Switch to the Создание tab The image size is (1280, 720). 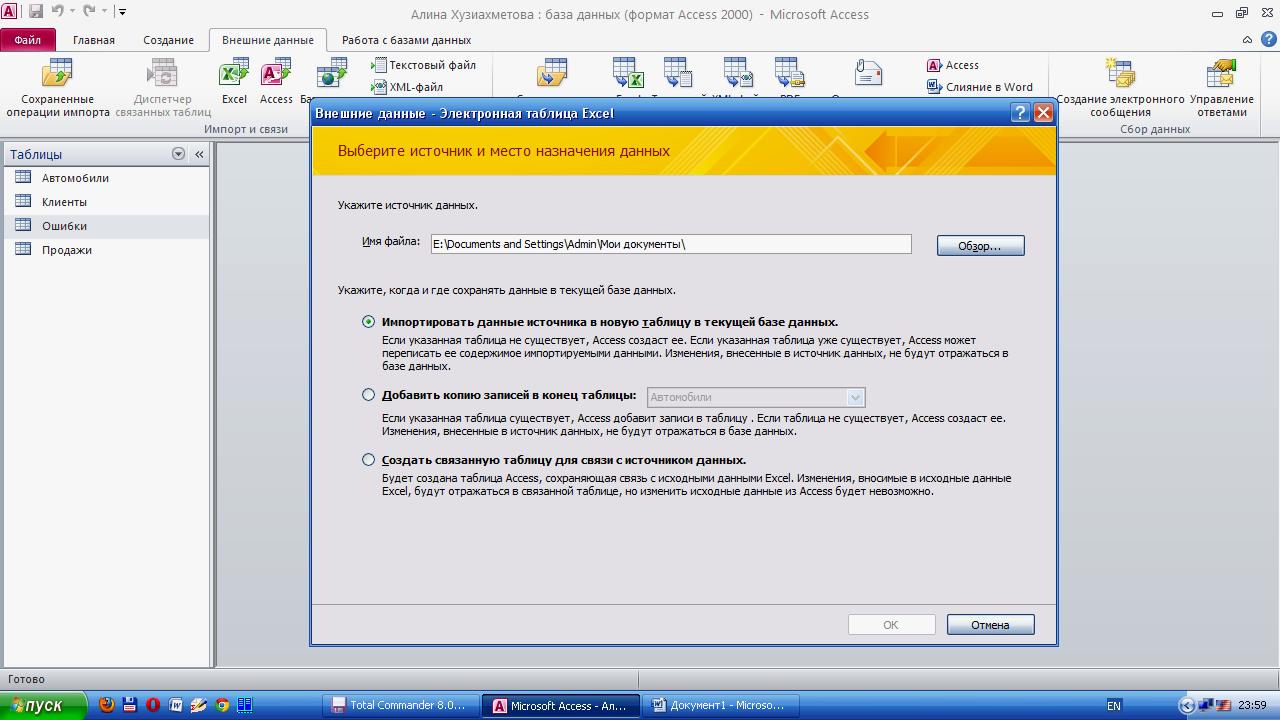click(x=168, y=40)
